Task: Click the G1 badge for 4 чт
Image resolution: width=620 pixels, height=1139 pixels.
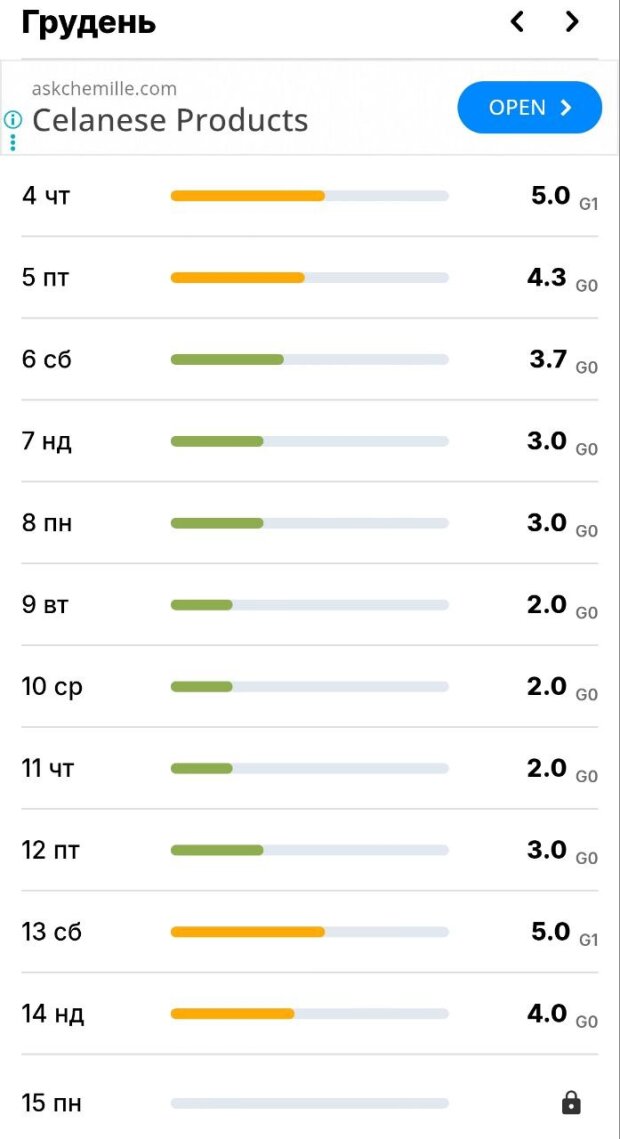Action: (x=589, y=203)
